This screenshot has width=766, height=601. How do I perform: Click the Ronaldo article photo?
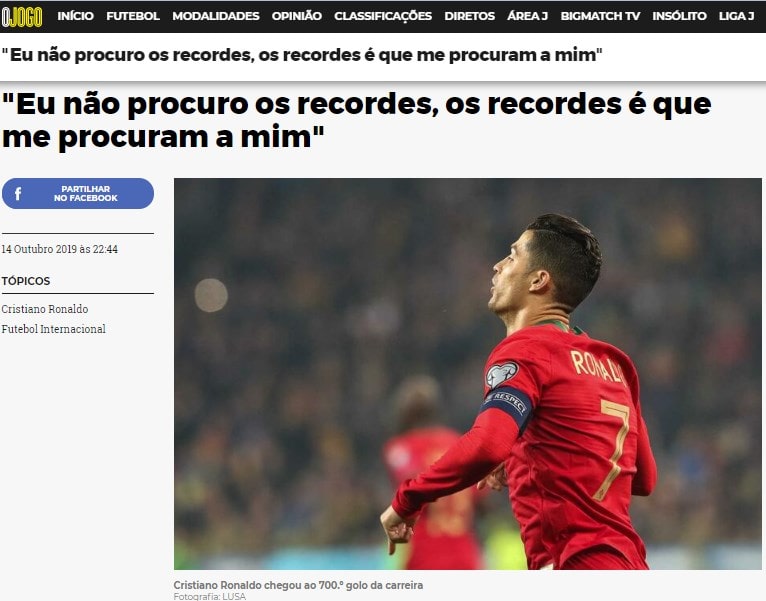point(468,374)
